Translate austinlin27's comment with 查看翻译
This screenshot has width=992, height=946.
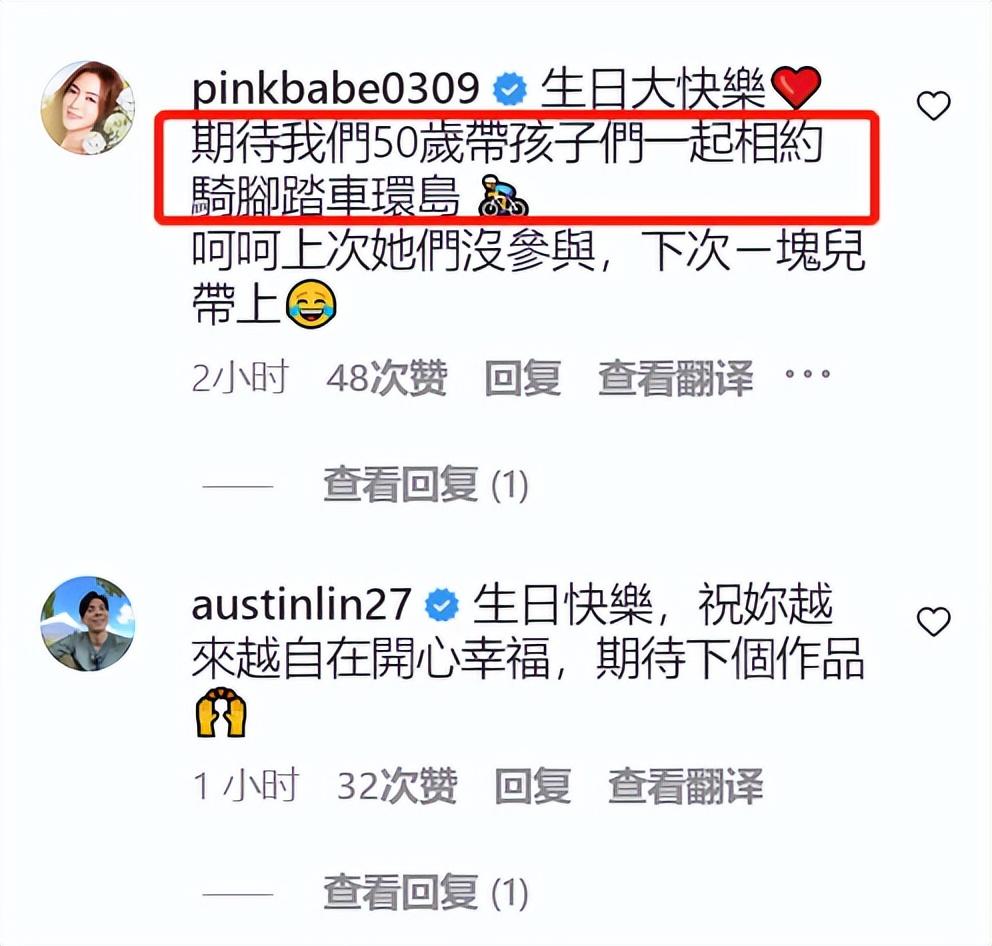click(x=685, y=786)
